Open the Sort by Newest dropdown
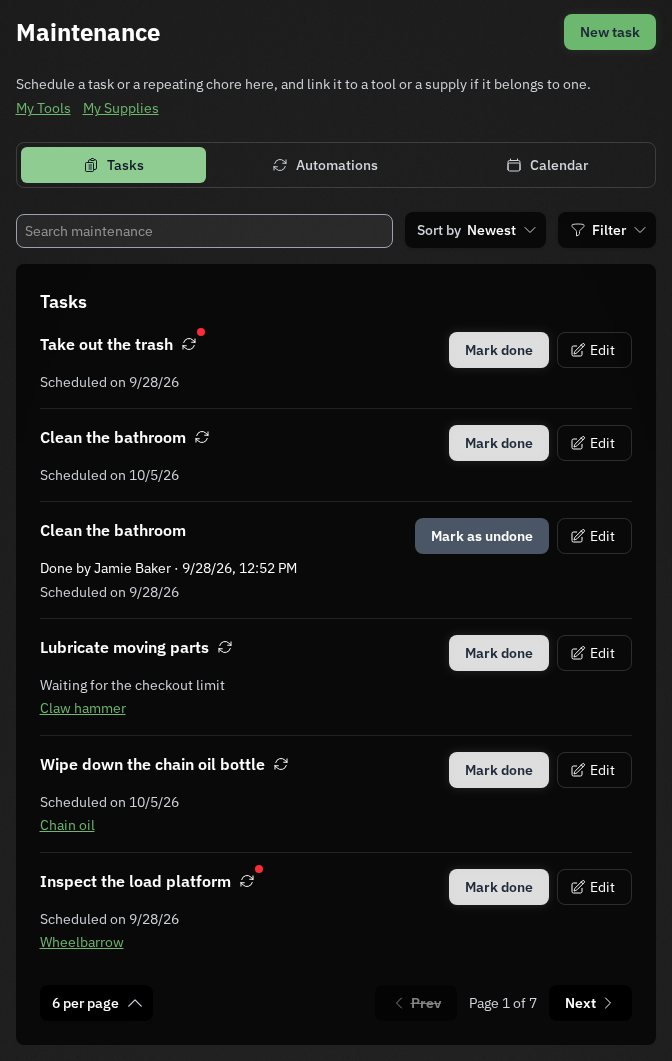 click(x=476, y=230)
